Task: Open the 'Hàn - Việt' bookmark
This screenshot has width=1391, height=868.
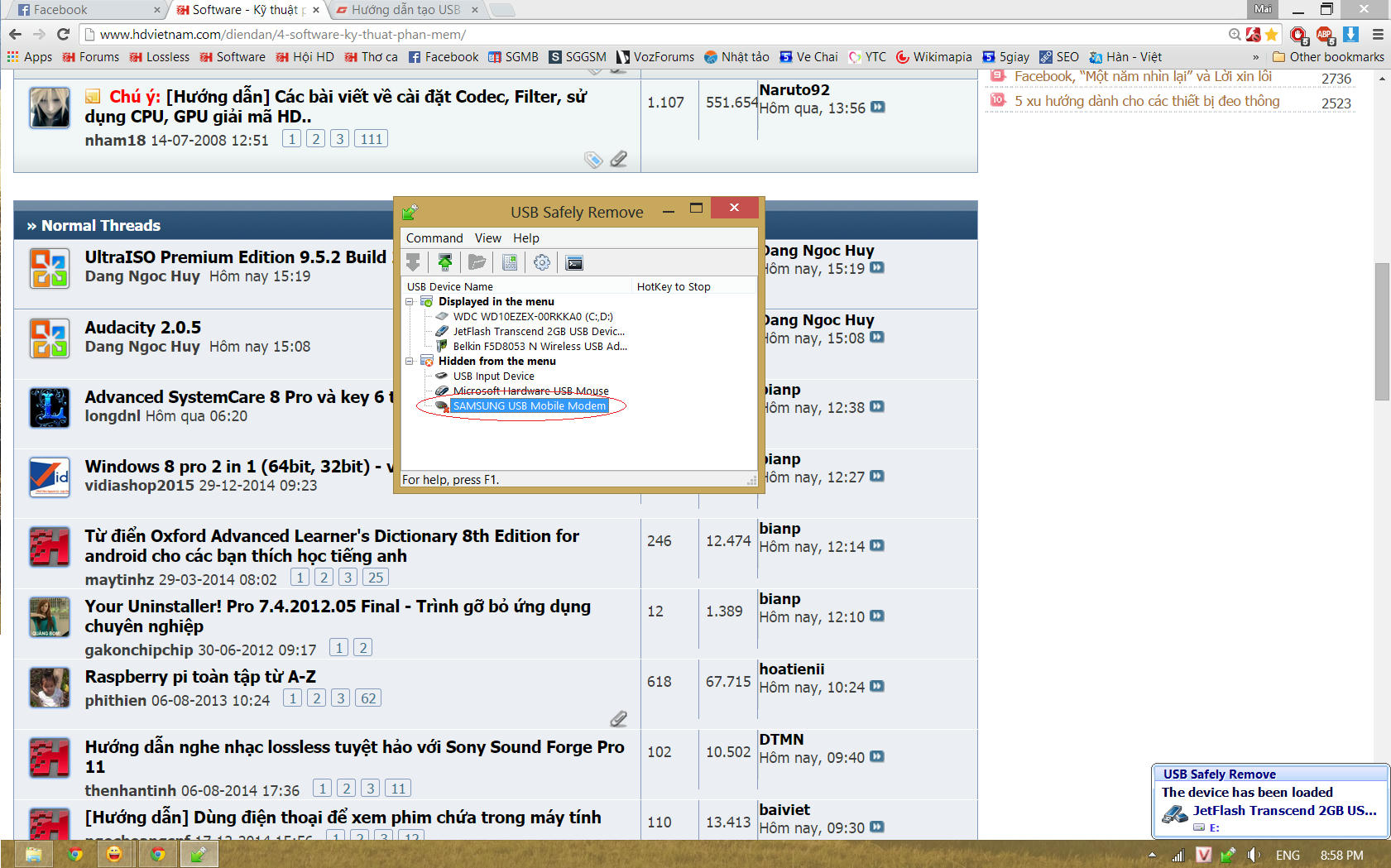Action: [1125, 57]
